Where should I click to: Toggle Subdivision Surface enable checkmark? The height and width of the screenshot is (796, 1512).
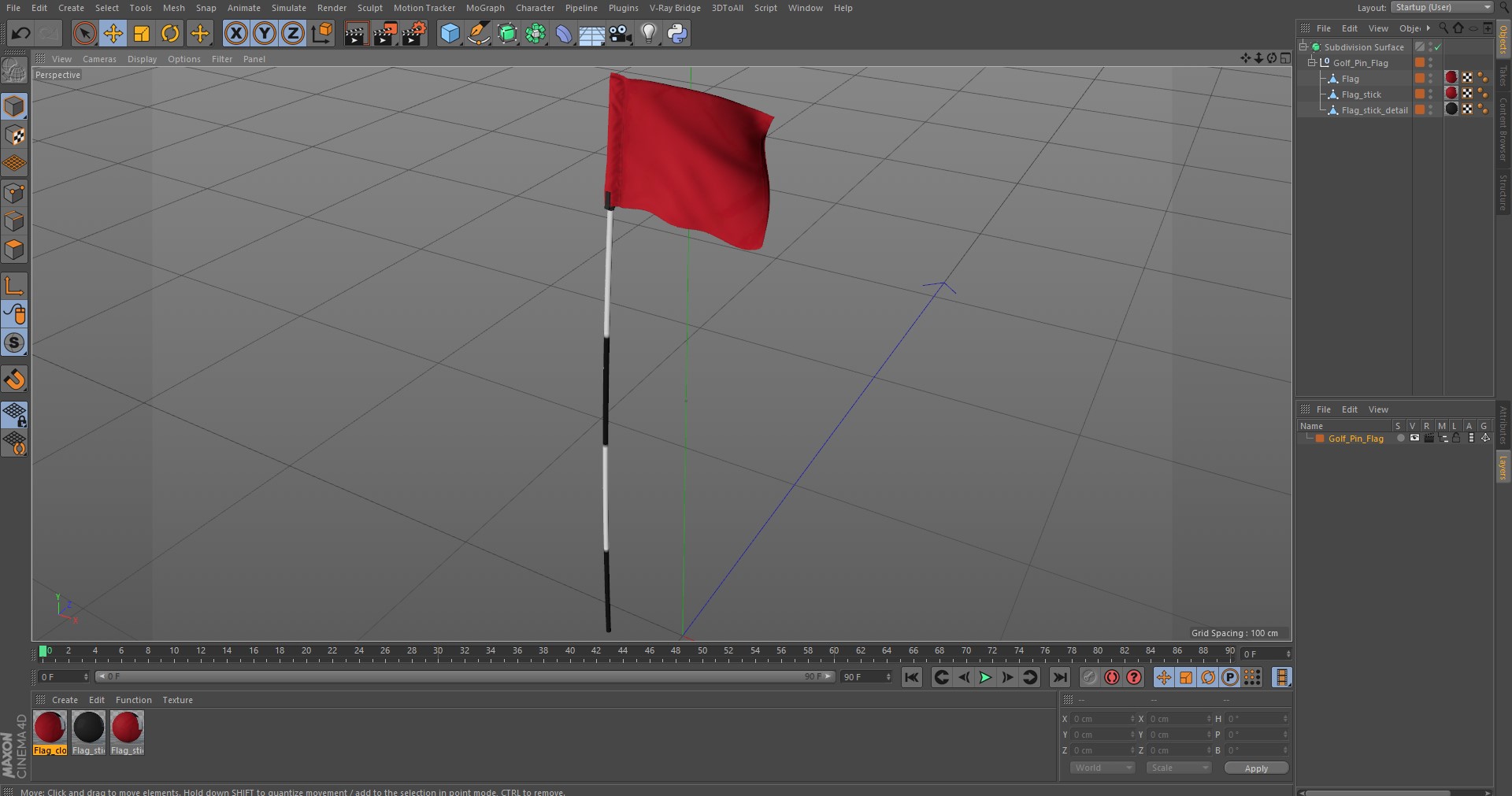[1438, 47]
